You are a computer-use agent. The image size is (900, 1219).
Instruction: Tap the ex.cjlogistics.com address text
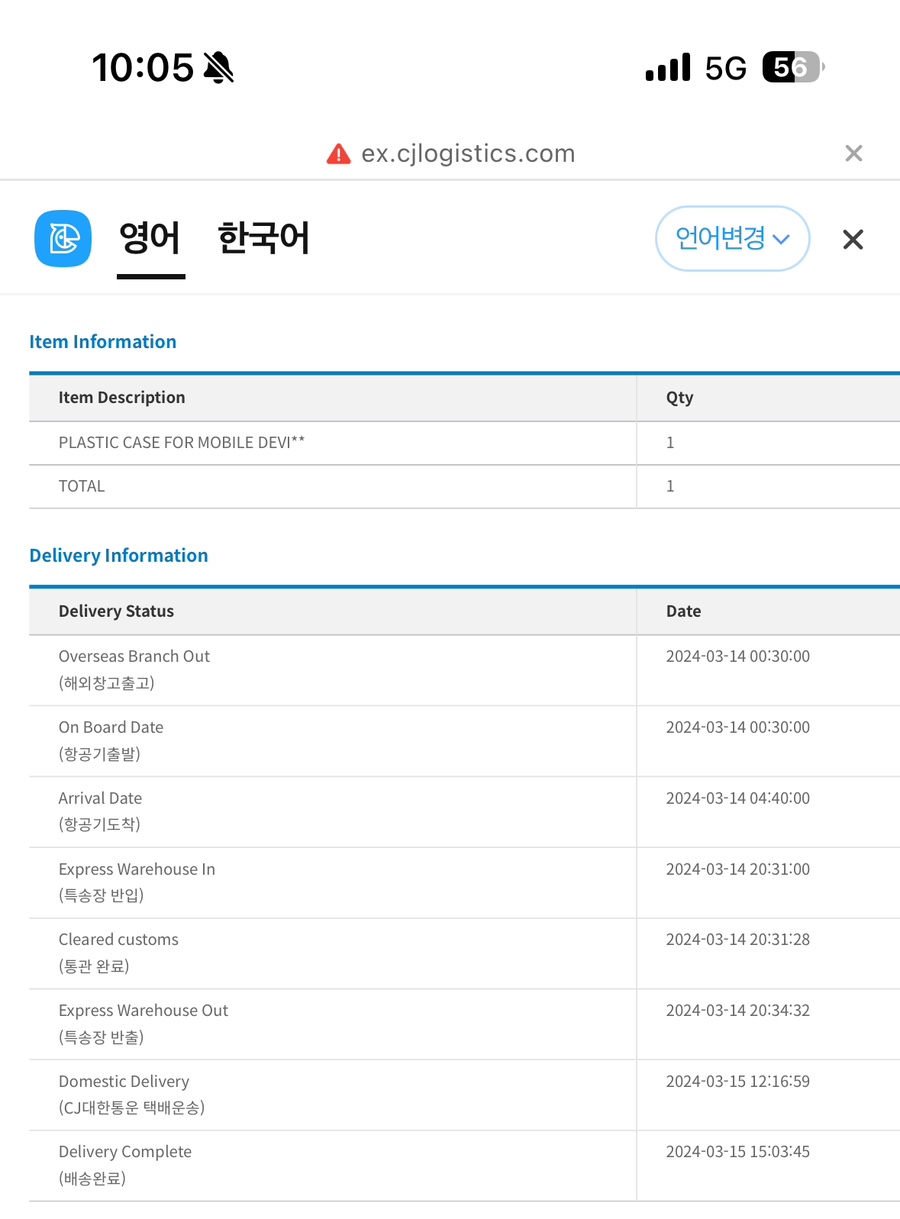pyautogui.click(x=468, y=154)
